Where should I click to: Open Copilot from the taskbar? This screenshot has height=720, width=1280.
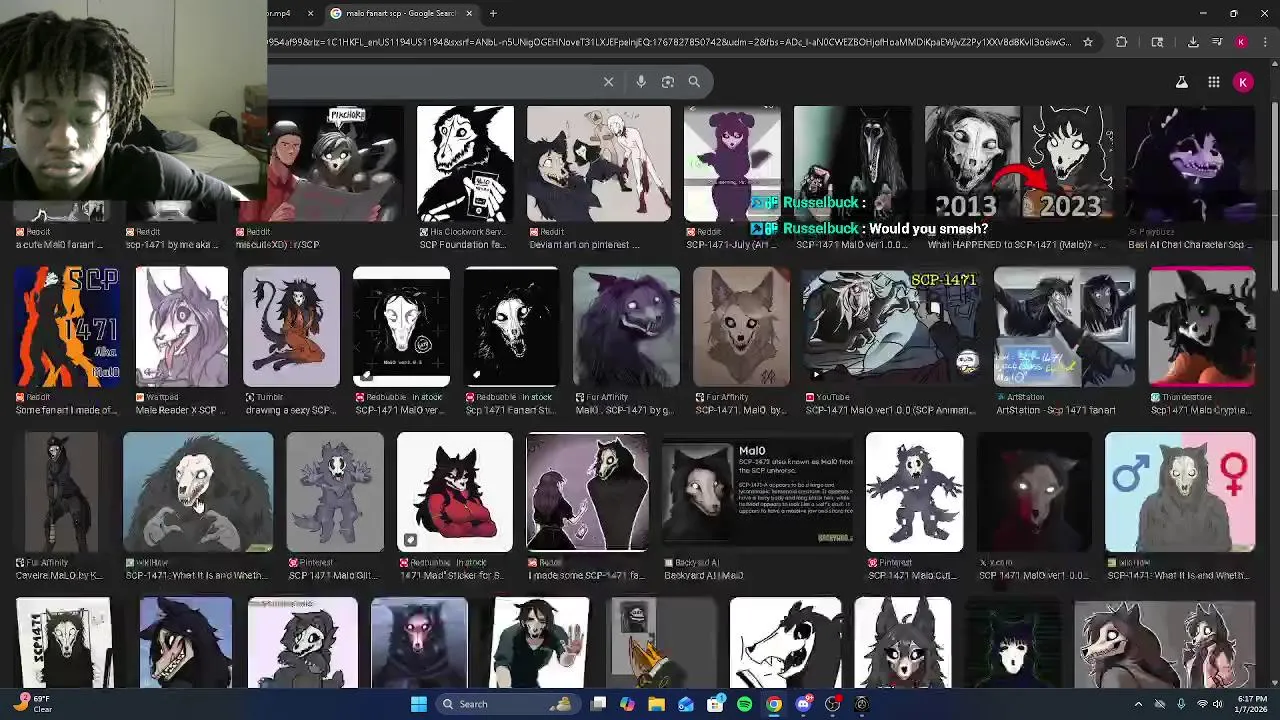[x=627, y=704]
